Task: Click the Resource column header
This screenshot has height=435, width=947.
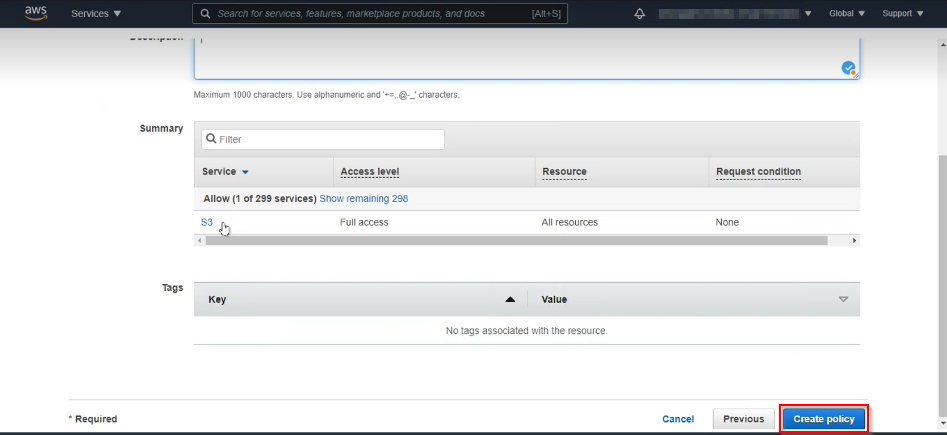Action: pos(564,172)
